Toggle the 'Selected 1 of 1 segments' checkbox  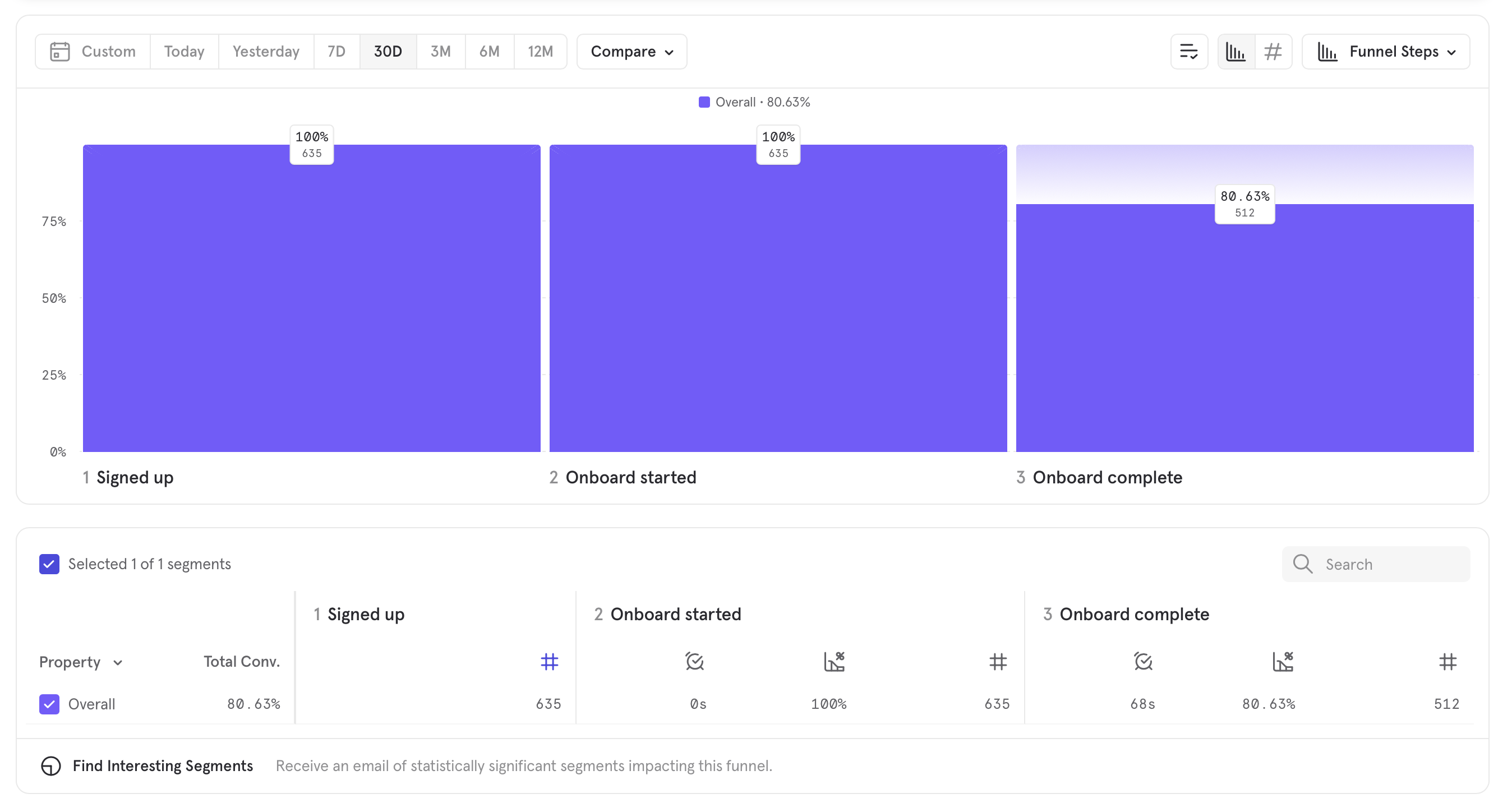point(49,564)
